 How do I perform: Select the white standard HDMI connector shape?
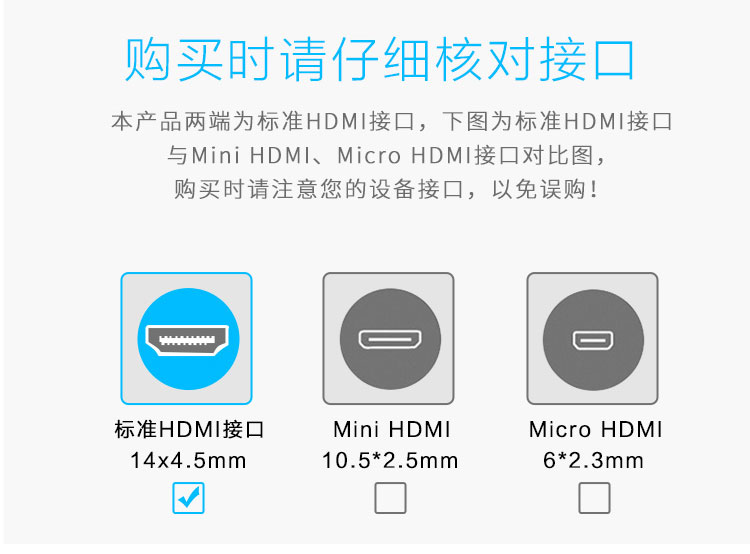pos(187,340)
